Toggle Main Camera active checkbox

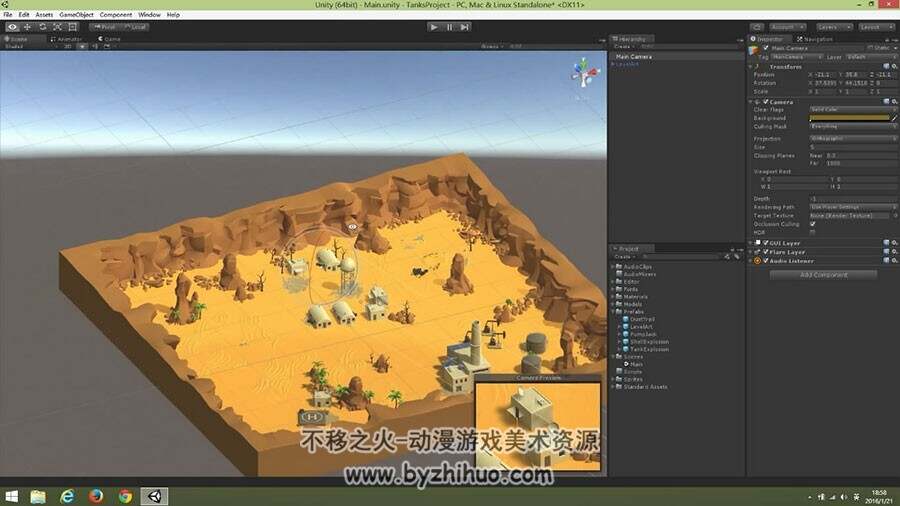click(x=766, y=48)
